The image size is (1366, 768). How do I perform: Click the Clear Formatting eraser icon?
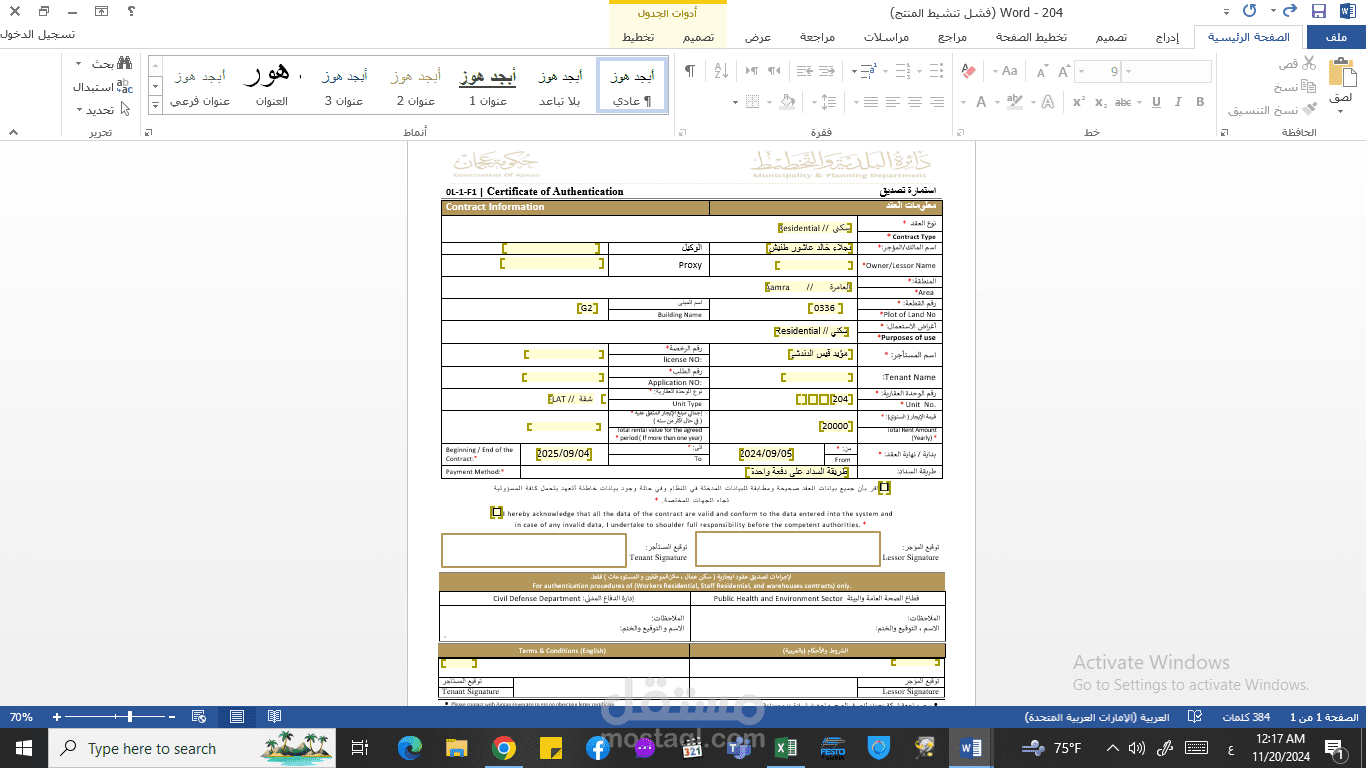tap(967, 71)
